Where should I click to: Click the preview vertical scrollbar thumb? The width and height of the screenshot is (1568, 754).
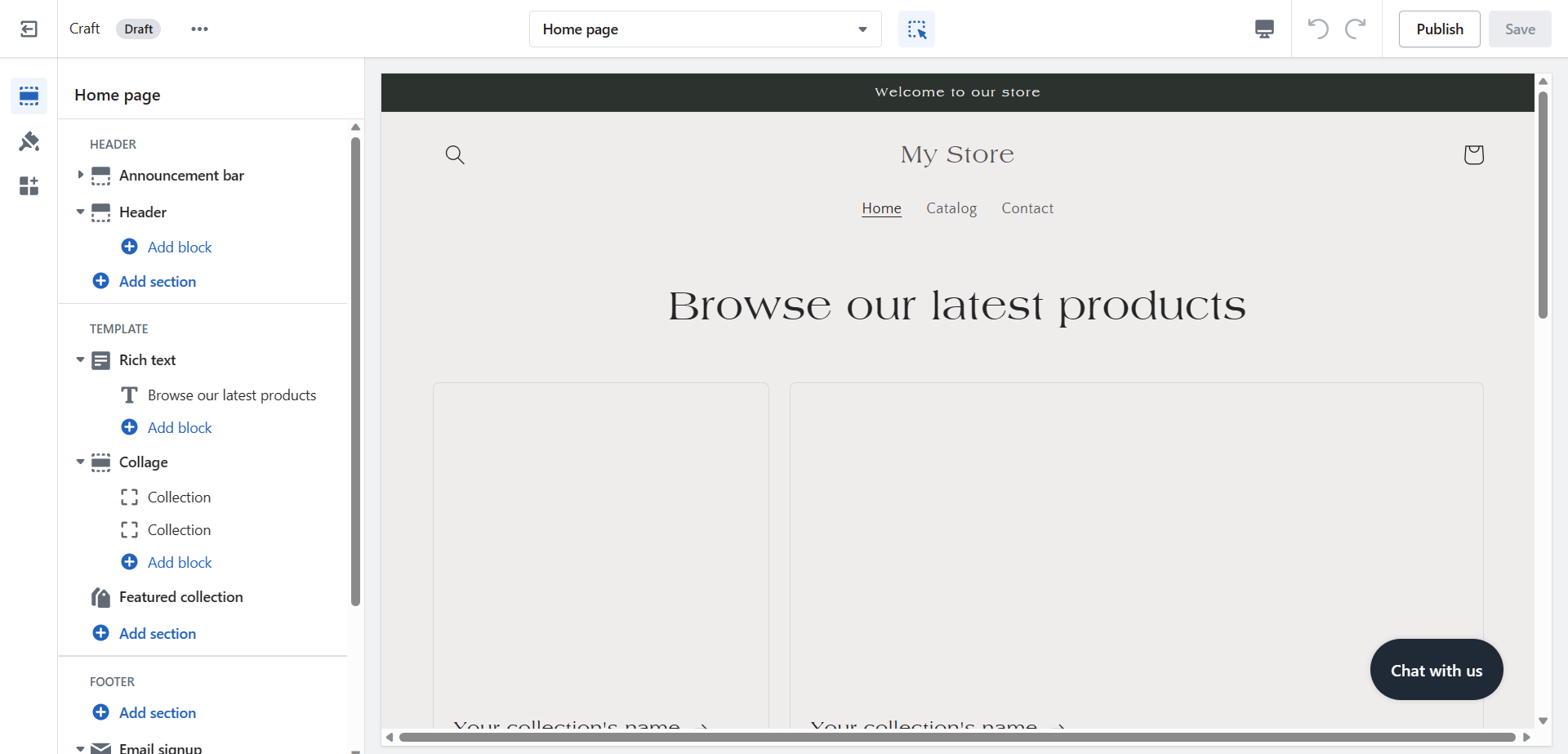point(1543,204)
